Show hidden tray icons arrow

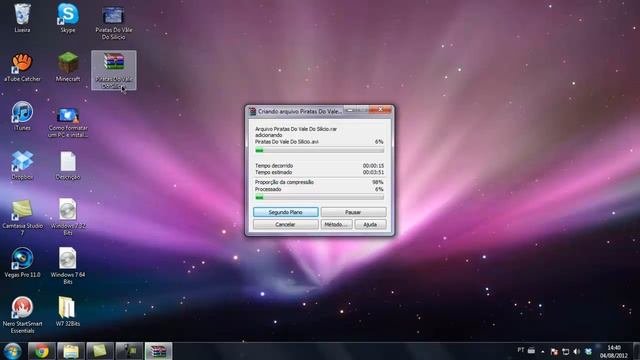coord(542,351)
